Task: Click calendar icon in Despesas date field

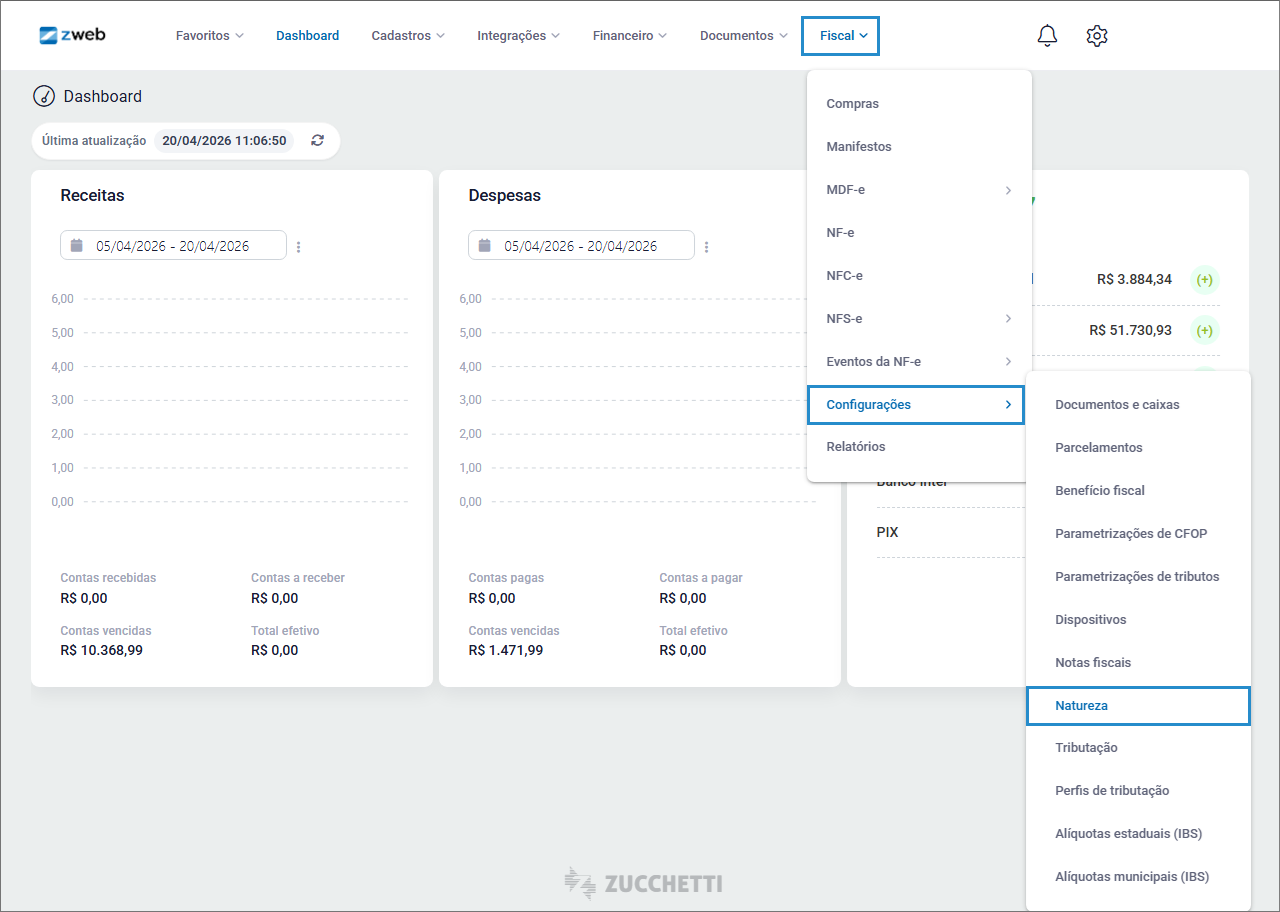Action: point(485,246)
